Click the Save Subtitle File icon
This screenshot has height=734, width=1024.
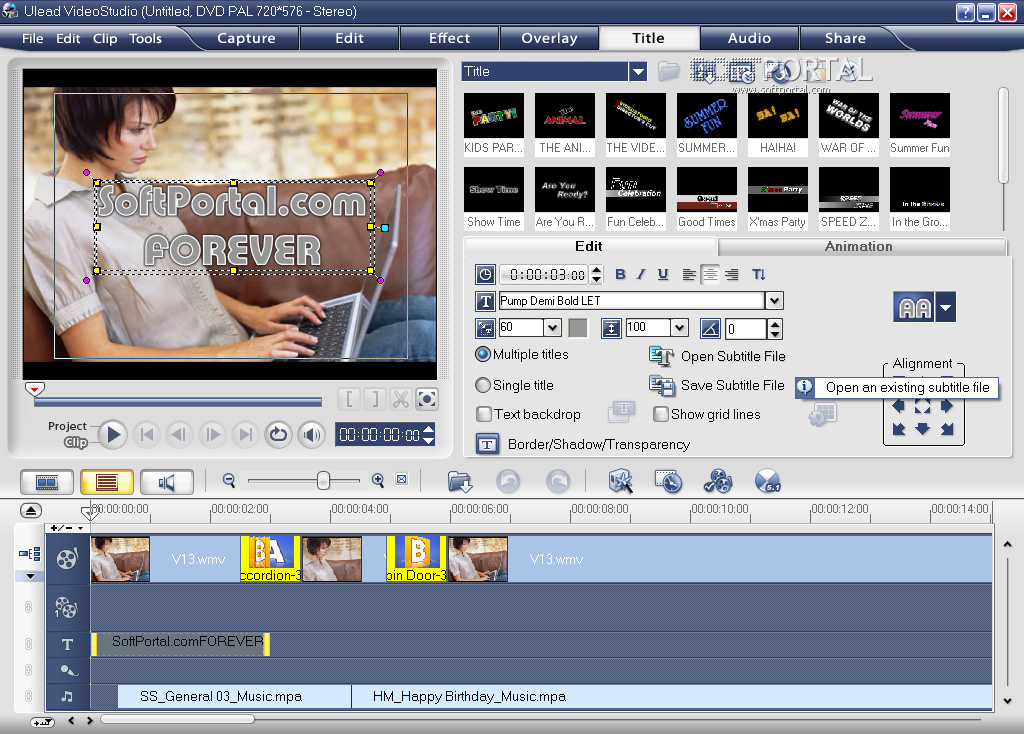click(x=661, y=385)
